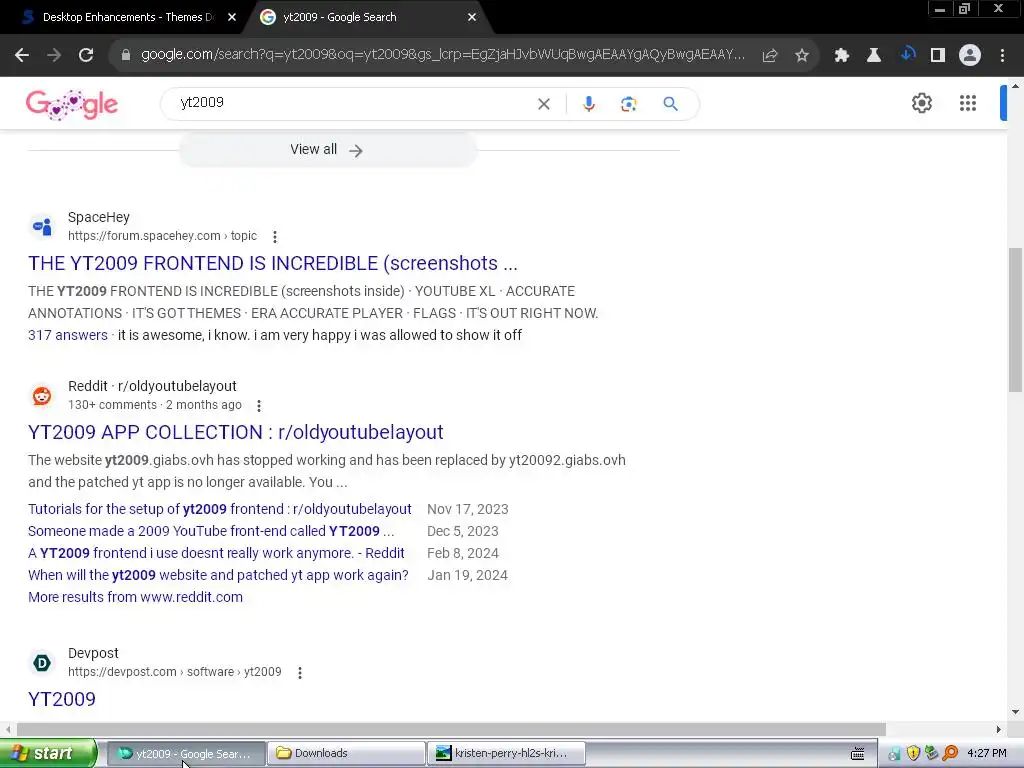This screenshot has height=768, width=1024.
Task: Click the SpaceHey site favicon
Action: click(42, 227)
